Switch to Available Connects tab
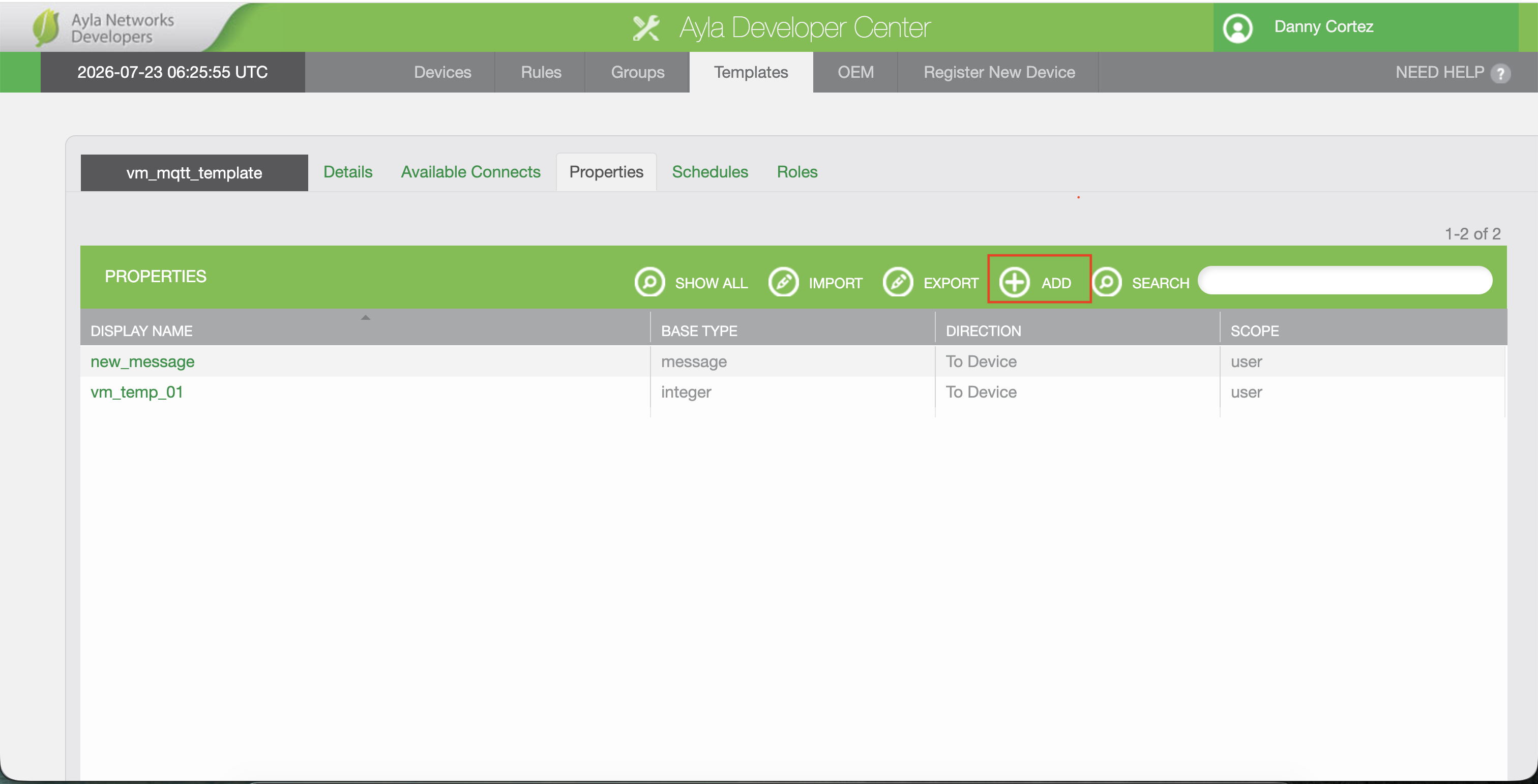Image resolution: width=1538 pixels, height=784 pixels. tap(470, 172)
